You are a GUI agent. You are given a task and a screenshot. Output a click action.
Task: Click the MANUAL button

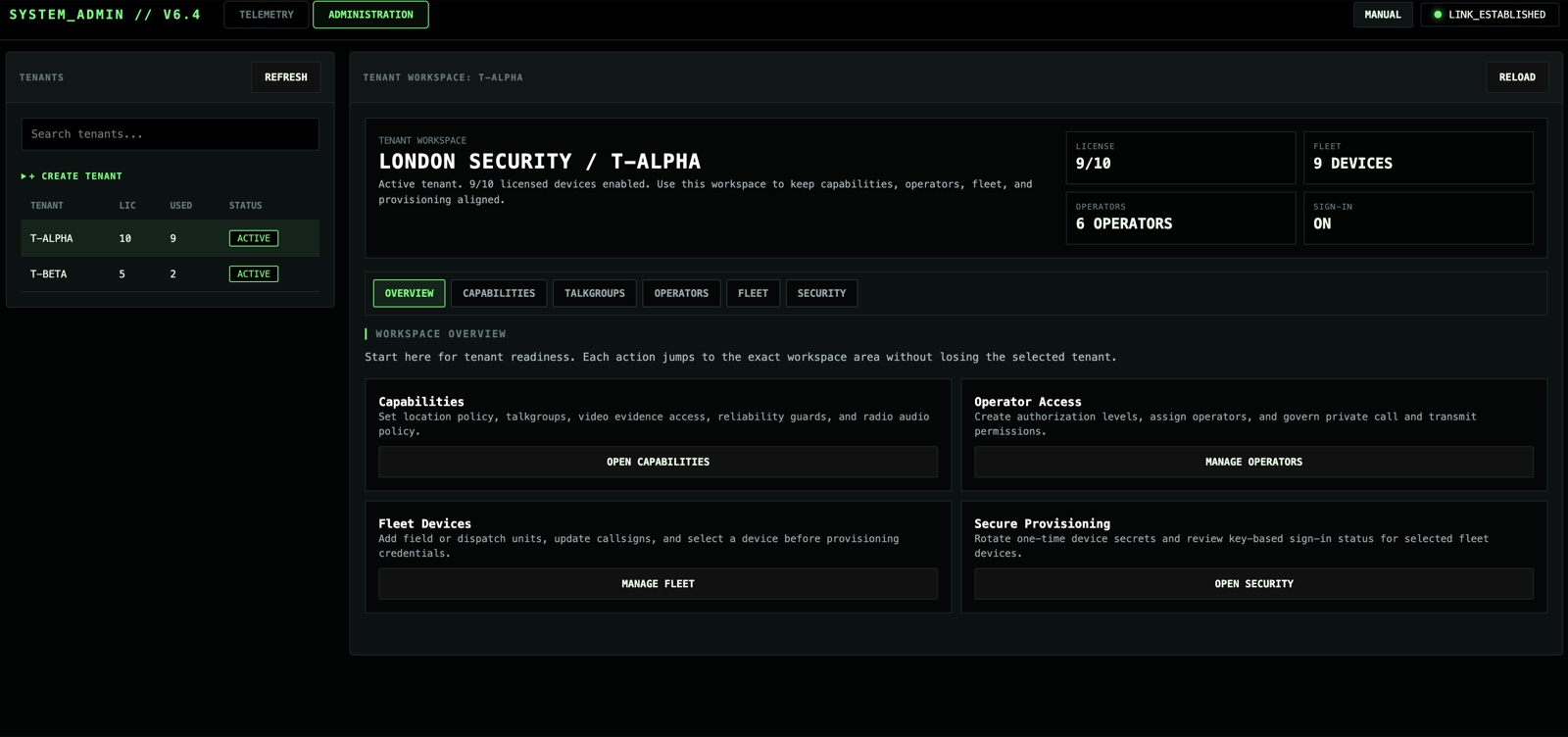(1383, 15)
